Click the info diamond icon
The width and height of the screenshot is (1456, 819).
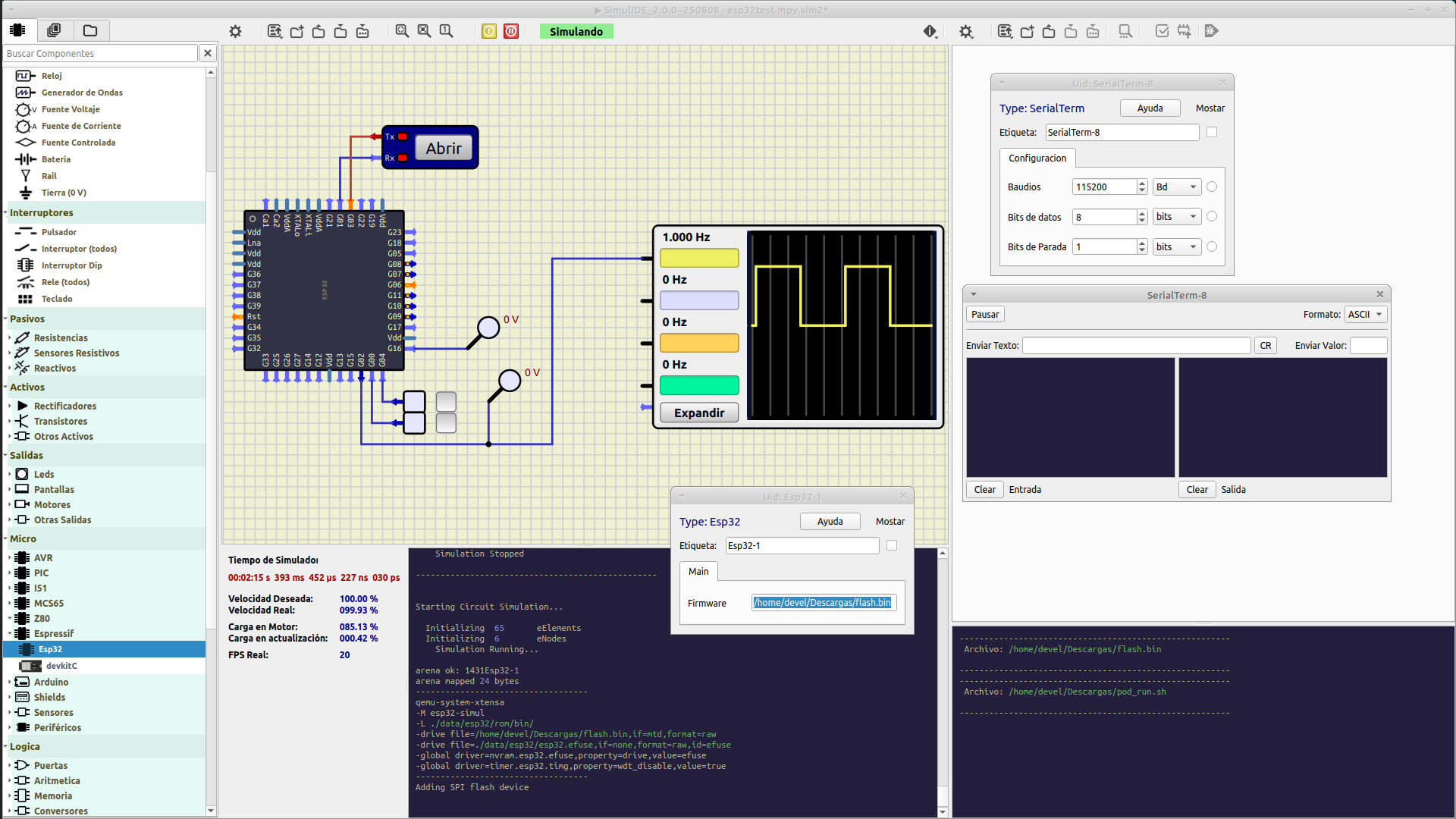pyautogui.click(x=930, y=31)
